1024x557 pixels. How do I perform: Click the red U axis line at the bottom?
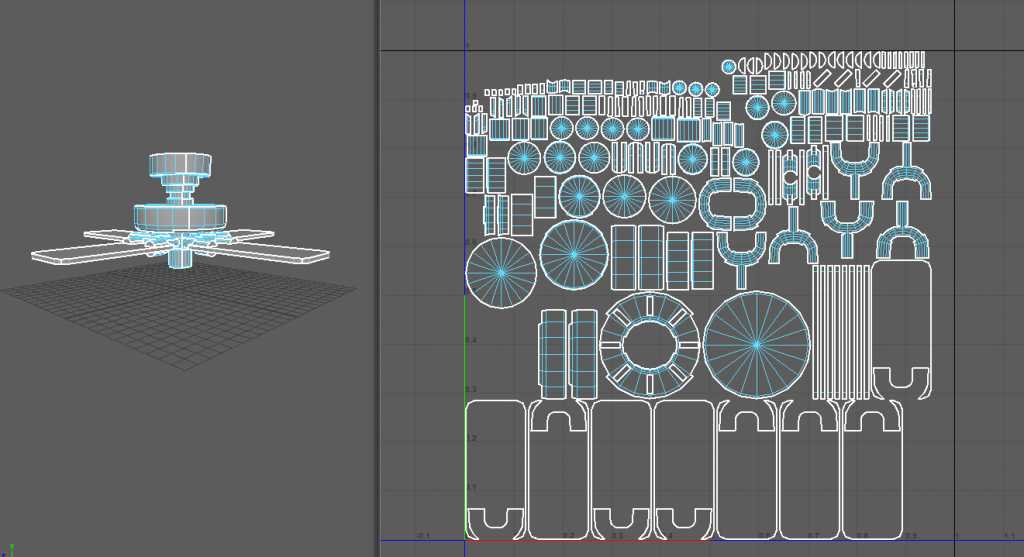click(x=588, y=540)
